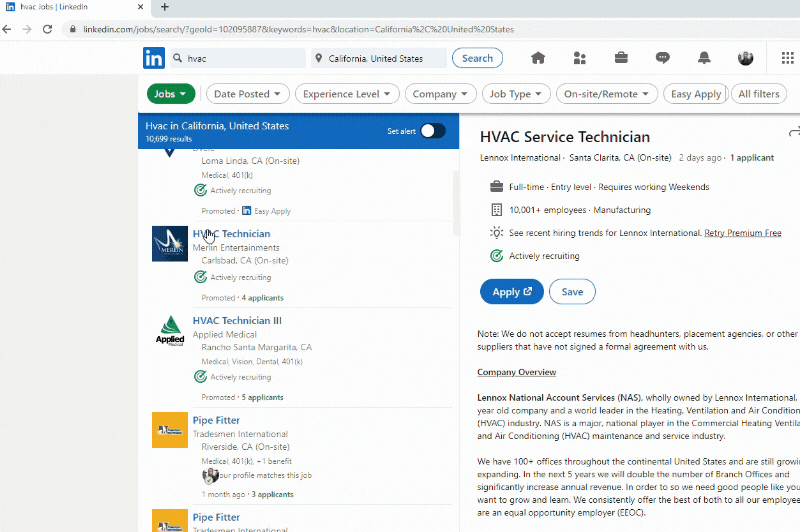Open the Notifications bell icon
Viewport: 800px width, 532px height.
(x=704, y=58)
